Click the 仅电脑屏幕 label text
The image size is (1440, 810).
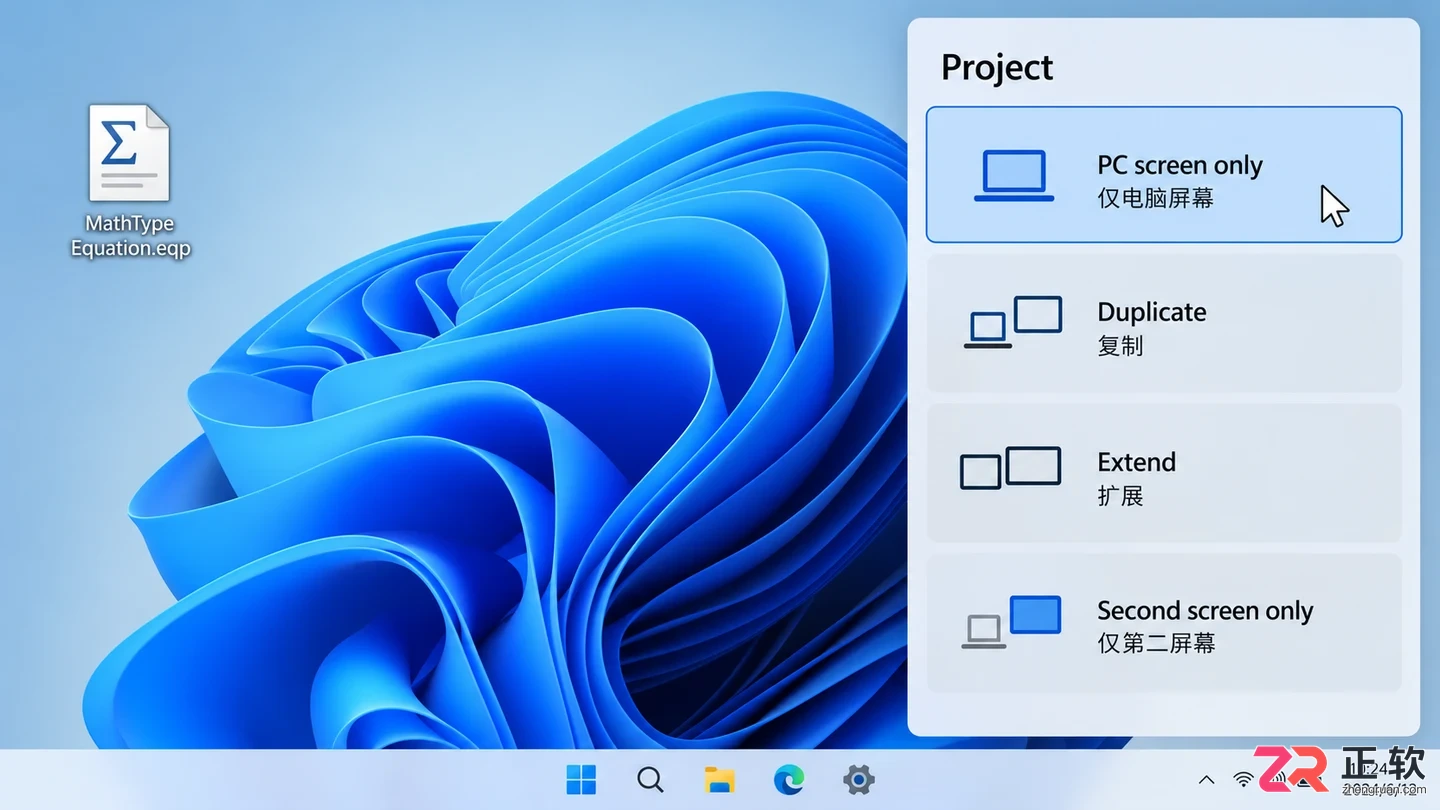click(x=1156, y=198)
